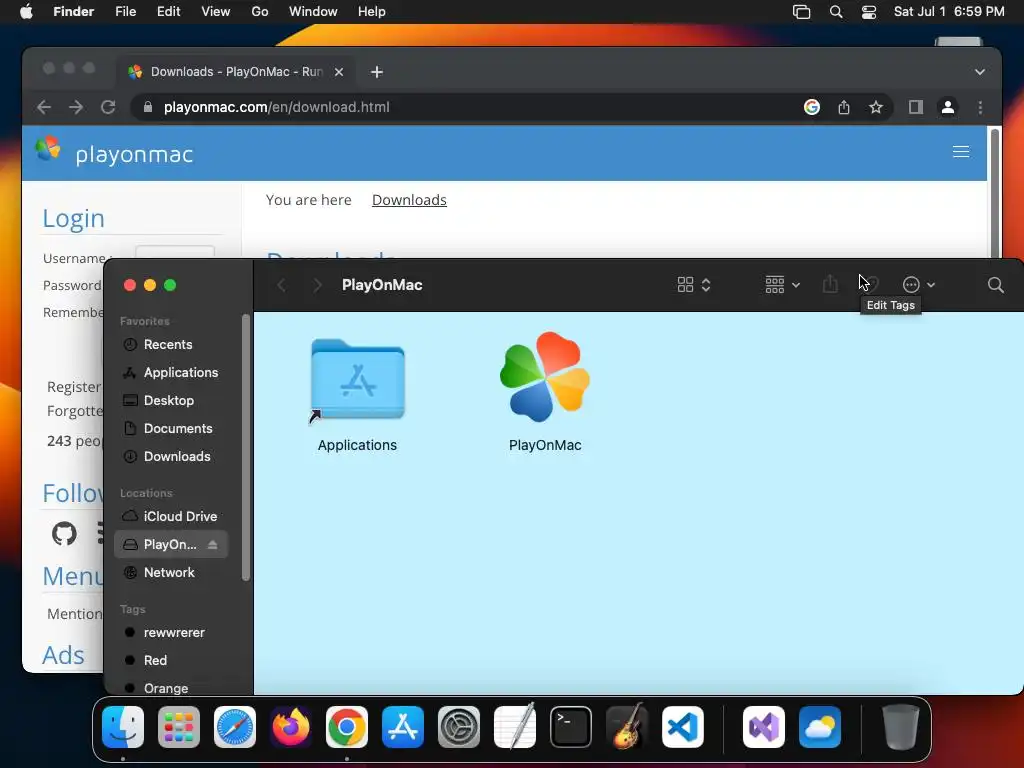1024x768 pixels.
Task: Open Control Center in menu bar
Action: (869, 12)
